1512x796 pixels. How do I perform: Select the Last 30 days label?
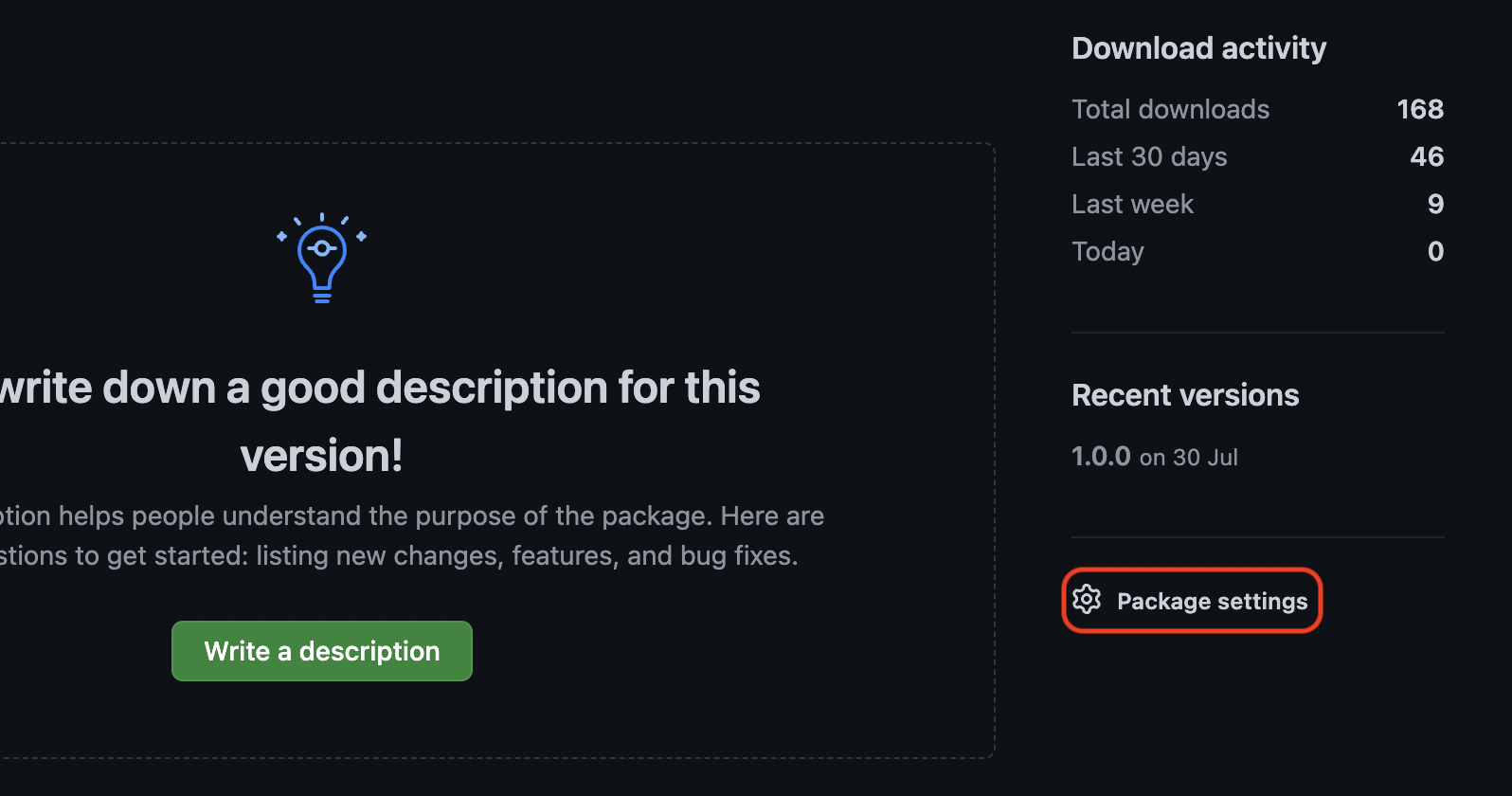[1149, 156]
